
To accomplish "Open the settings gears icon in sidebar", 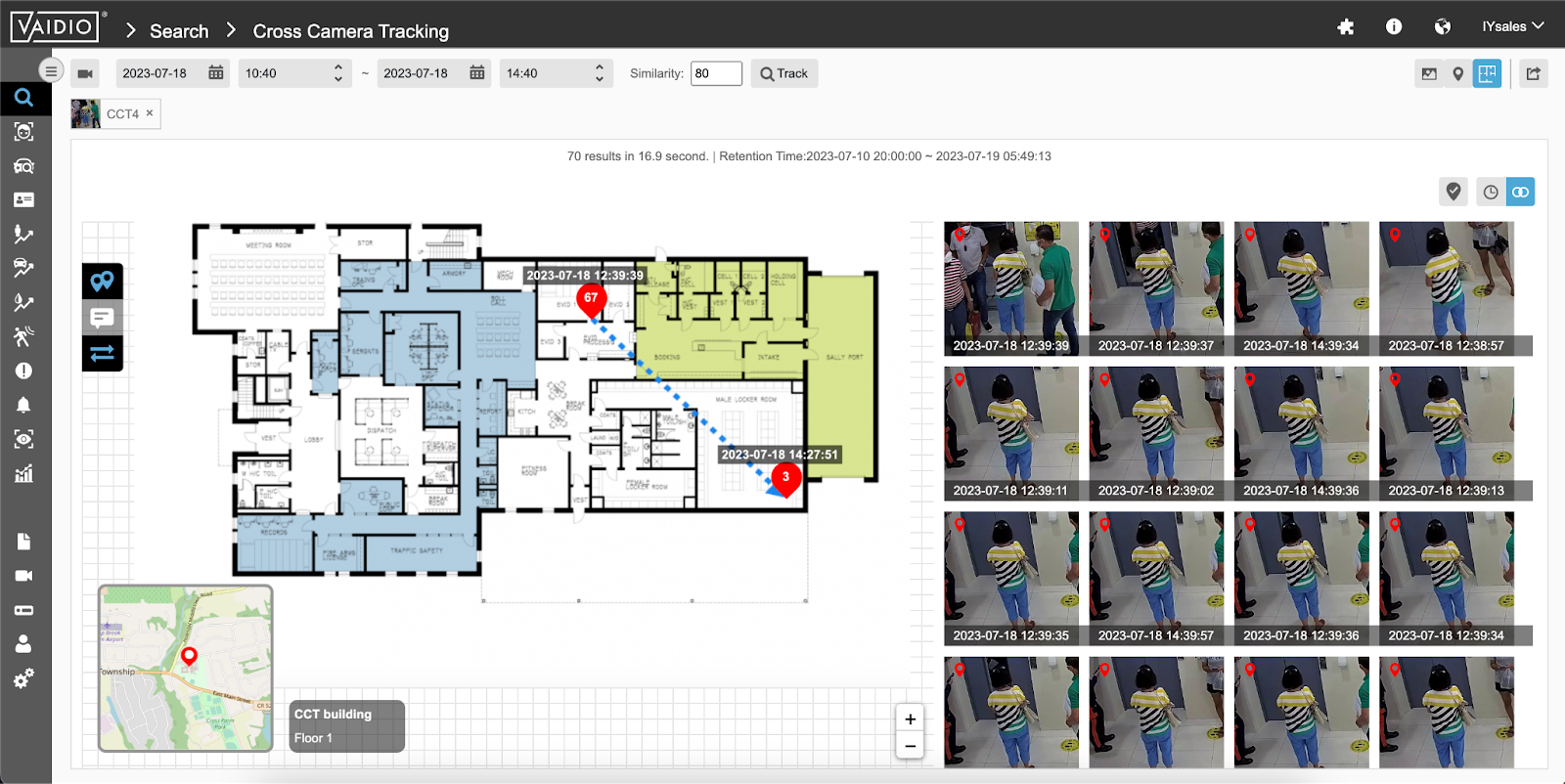I will (24, 677).
